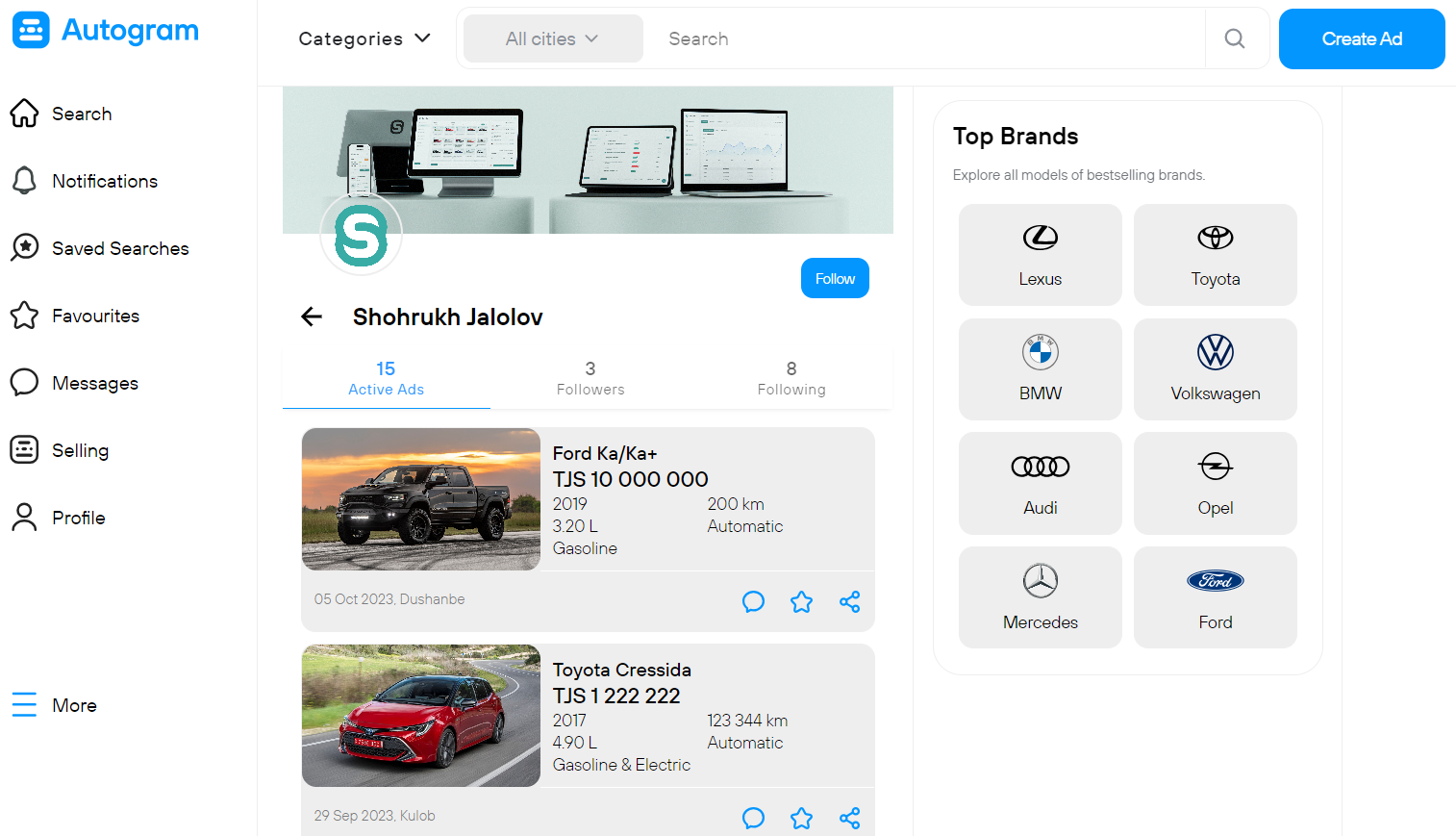Go back using arrow beside Shohrukh Jalolov
Viewport: 1456px width, 836px height.
(x=312, y=317)
